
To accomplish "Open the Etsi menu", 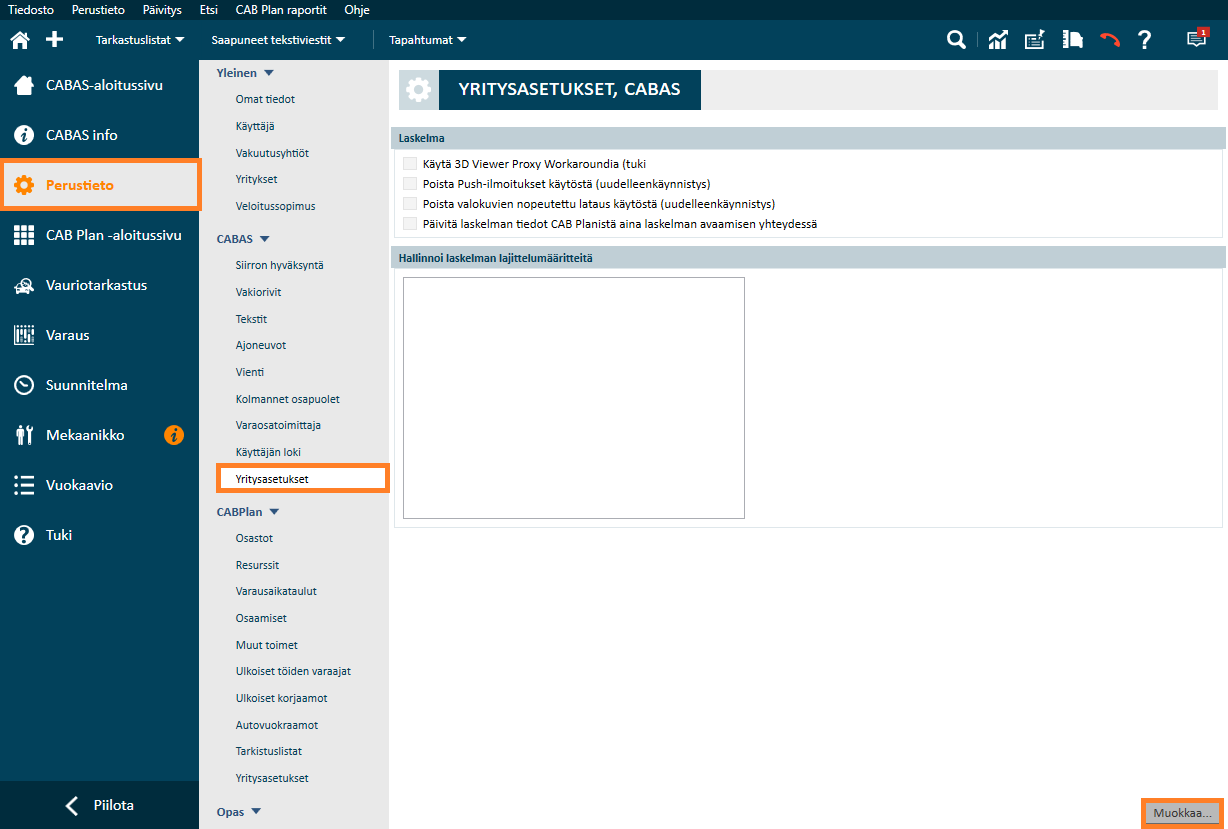I will click(209, 10).
